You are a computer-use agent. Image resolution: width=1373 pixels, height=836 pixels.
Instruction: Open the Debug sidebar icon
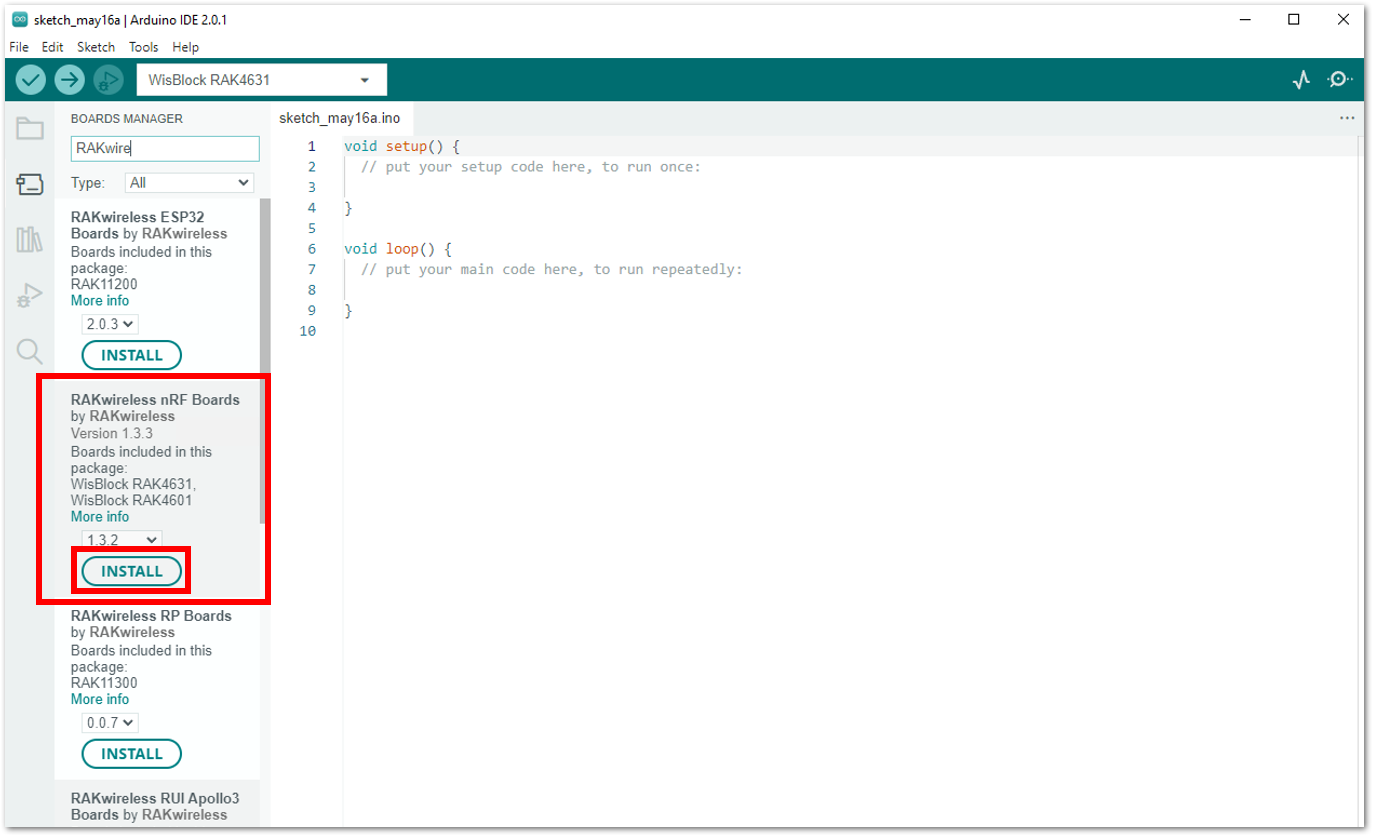pos(30,296)
